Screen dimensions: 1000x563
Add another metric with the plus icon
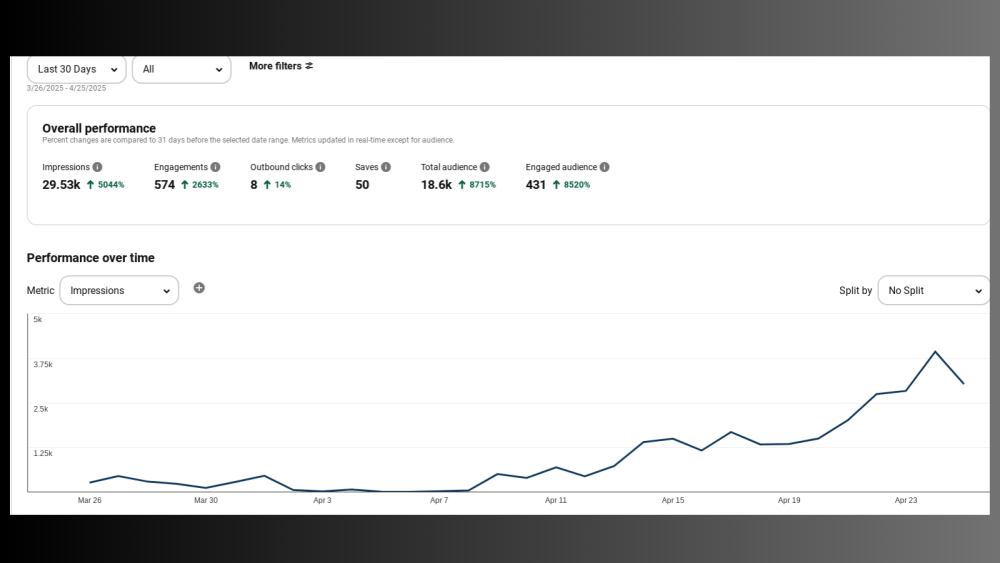199,288
